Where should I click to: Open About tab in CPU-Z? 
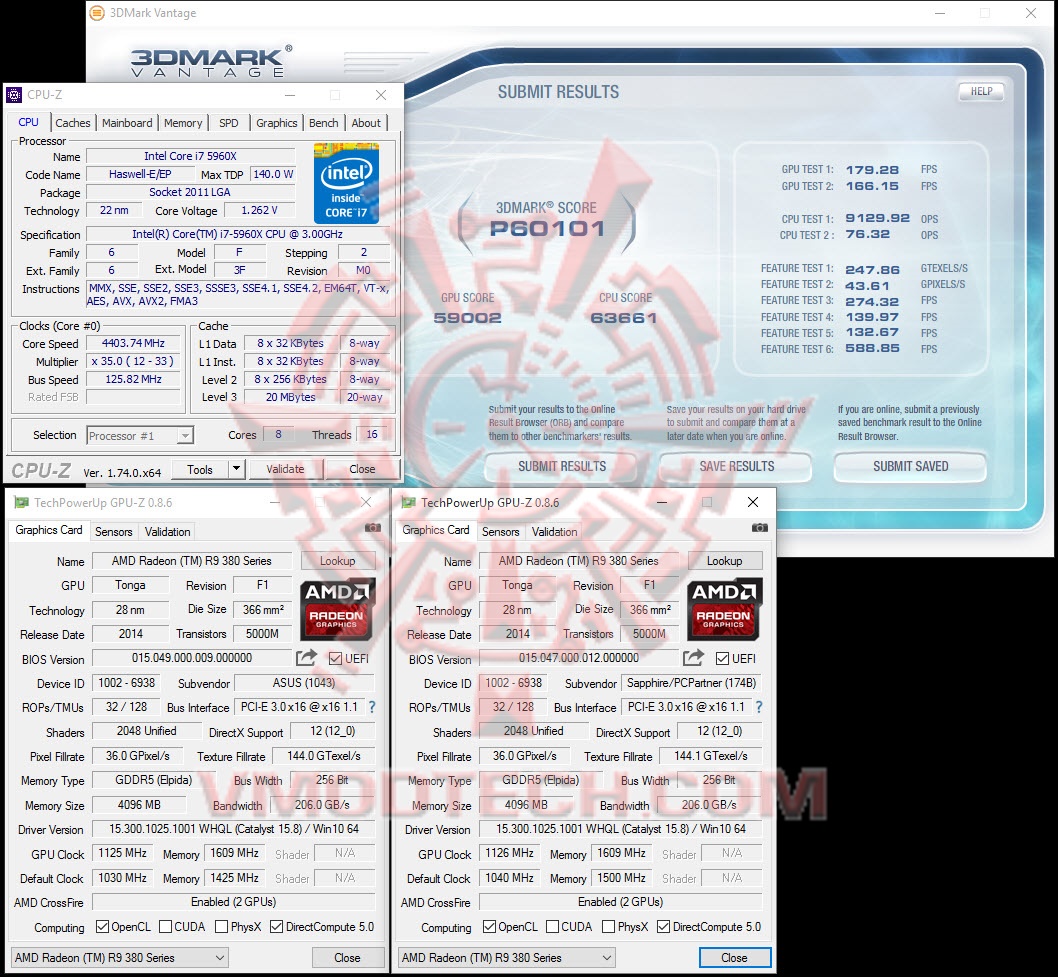click(x=366, y=123)
